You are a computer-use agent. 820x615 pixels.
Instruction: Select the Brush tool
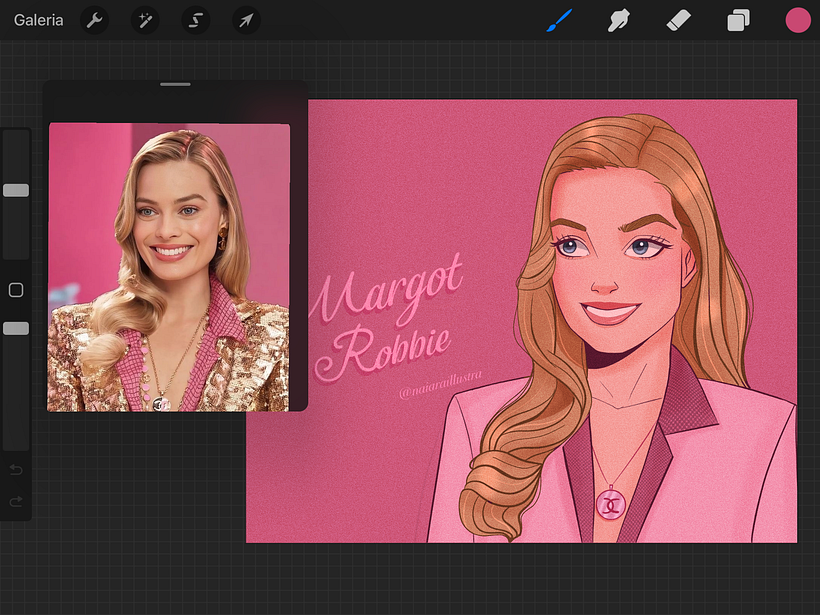pyautogui.click(x=559, y=20)
